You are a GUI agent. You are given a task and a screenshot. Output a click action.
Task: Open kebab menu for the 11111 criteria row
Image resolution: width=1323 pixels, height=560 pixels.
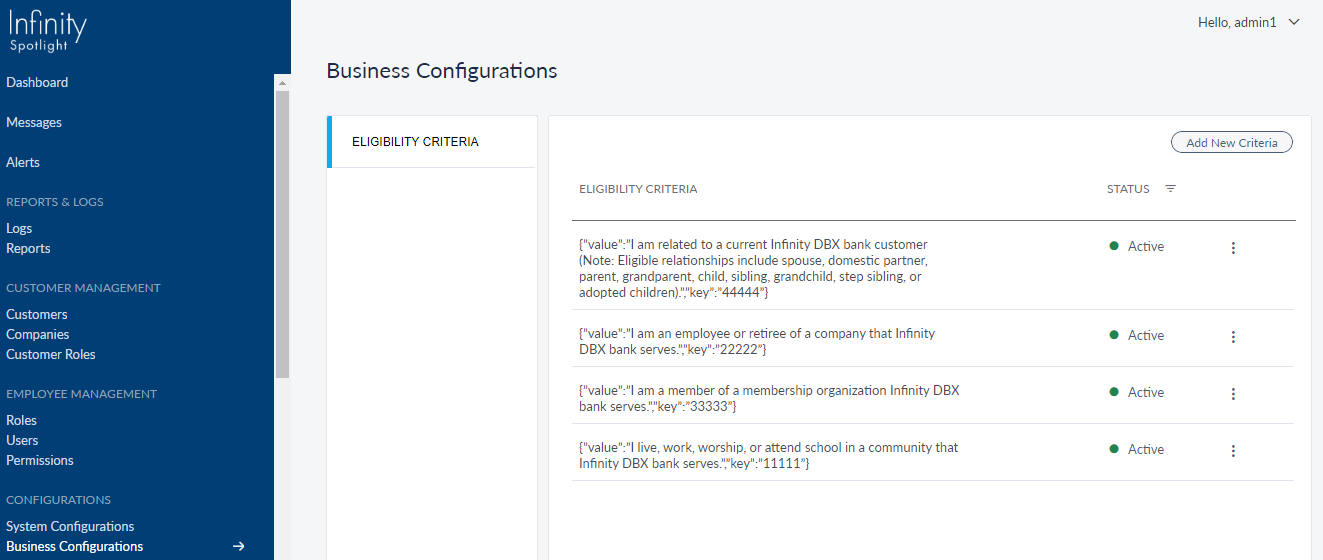[1233, 451]
